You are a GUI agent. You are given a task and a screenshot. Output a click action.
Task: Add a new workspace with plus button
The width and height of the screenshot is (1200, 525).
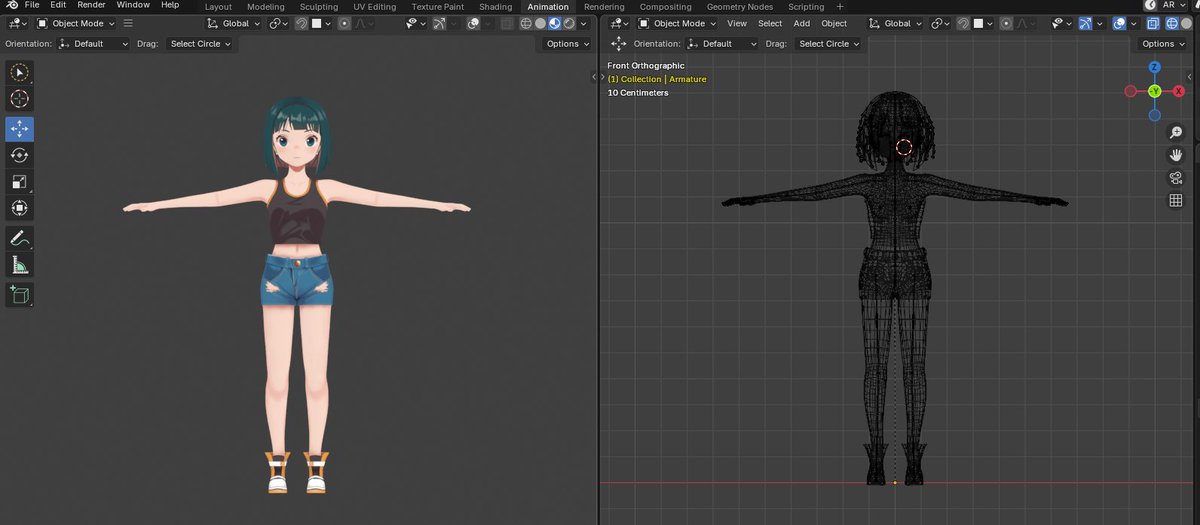click(x=840, y=6)
